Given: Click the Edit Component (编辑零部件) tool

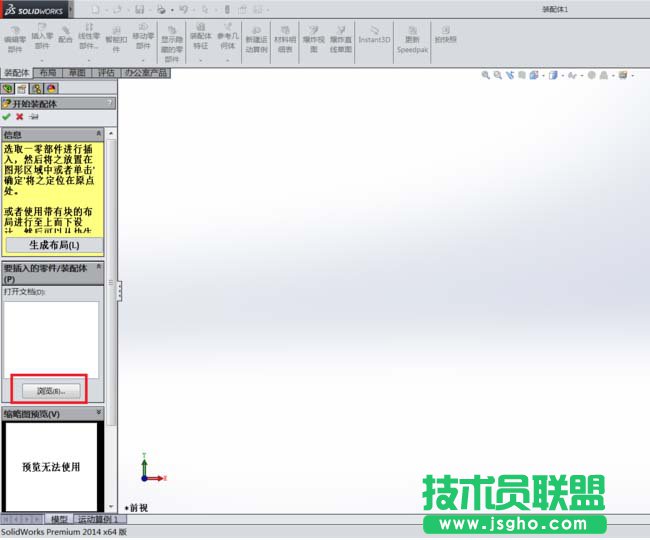Looking at the screenshot, I should [15, 39].
